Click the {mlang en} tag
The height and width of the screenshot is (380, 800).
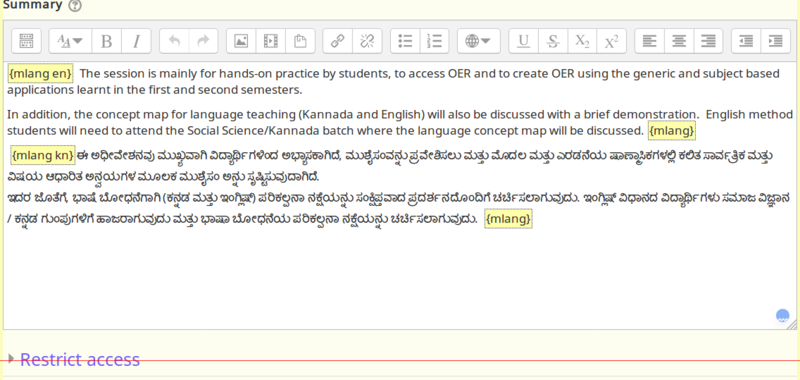(x=41, y=74)
